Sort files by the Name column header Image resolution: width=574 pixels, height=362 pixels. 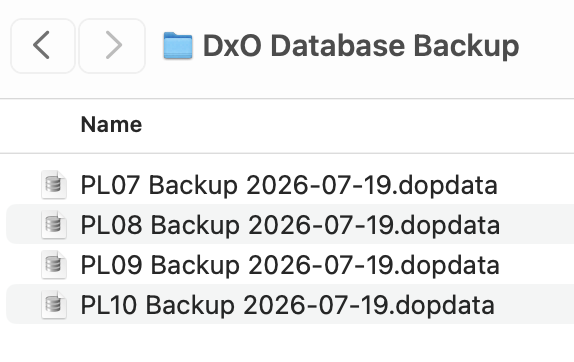111,125
